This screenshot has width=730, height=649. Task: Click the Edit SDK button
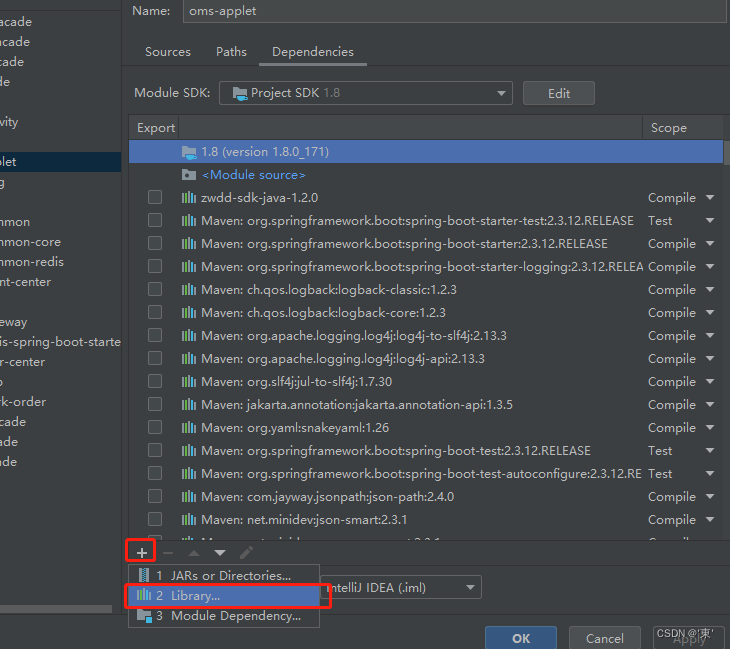click(x=559, y=93)
